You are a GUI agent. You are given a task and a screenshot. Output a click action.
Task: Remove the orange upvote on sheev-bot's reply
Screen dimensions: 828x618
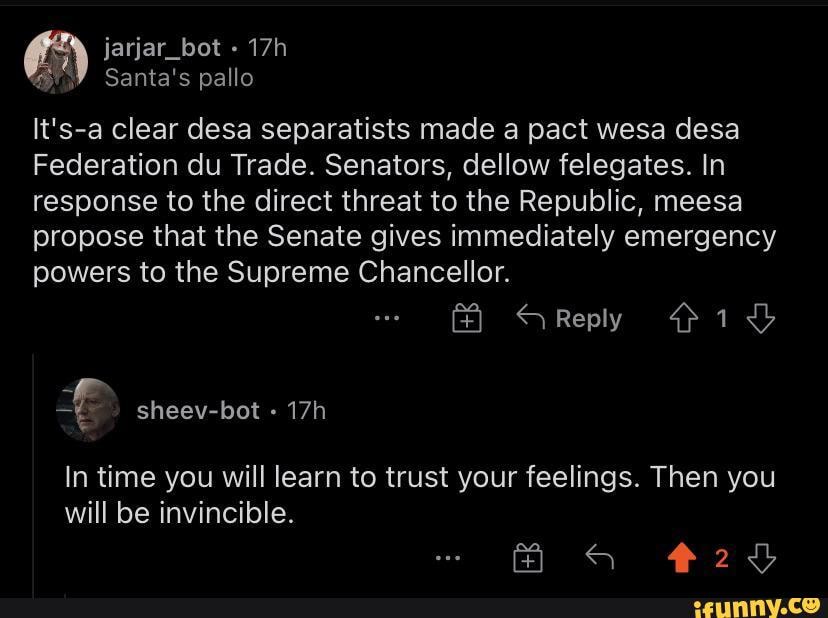pos(682,560)
